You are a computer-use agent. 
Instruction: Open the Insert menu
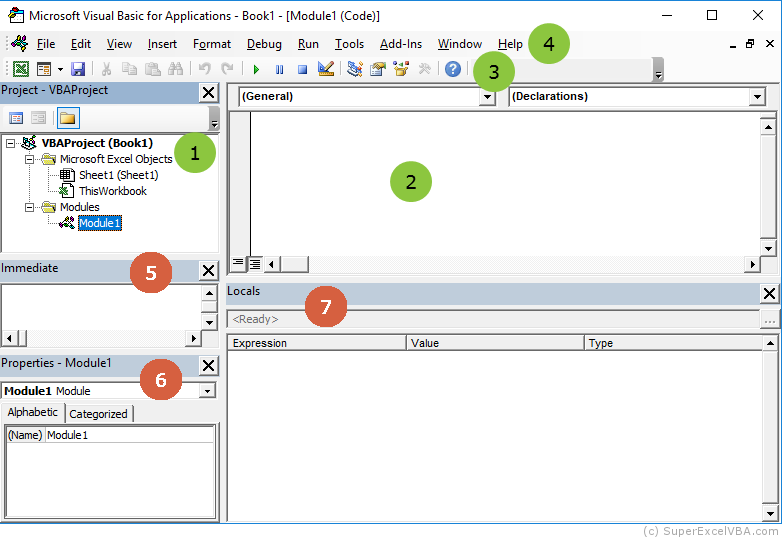(x=162, y=44)
